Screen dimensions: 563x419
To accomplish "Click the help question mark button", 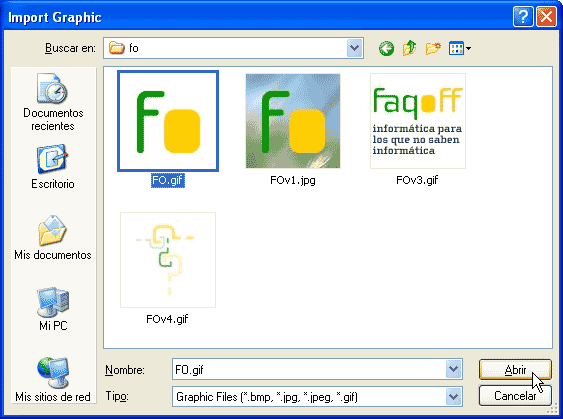I will [x=523, y=17].
